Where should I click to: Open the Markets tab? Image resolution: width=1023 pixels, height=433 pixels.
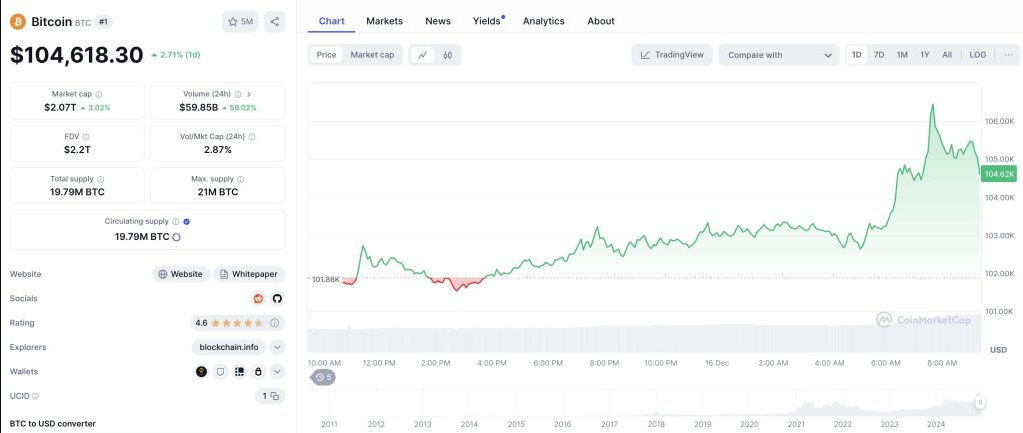384,21
